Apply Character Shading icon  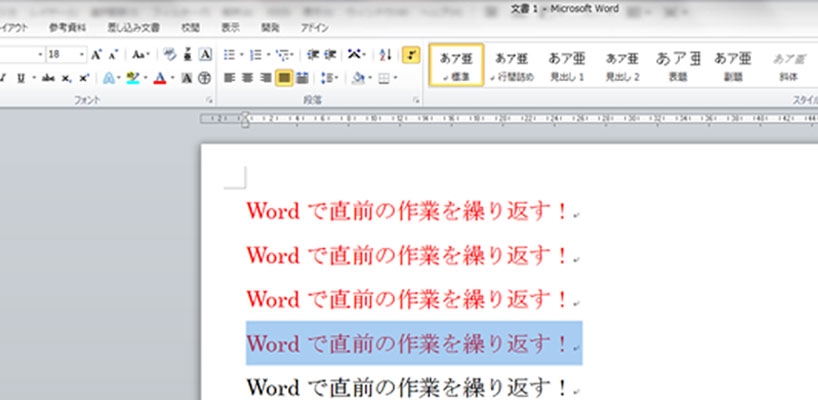pos(187,78)
